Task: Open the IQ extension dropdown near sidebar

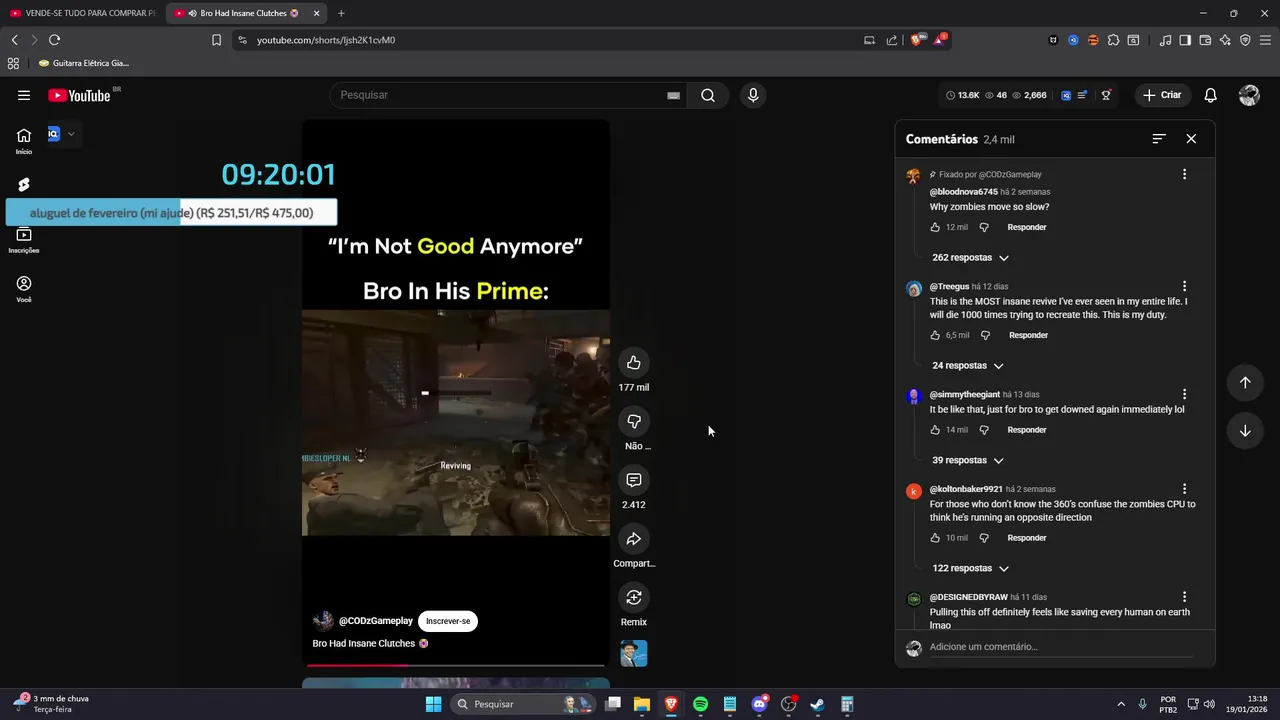Action: click(70, 133)
